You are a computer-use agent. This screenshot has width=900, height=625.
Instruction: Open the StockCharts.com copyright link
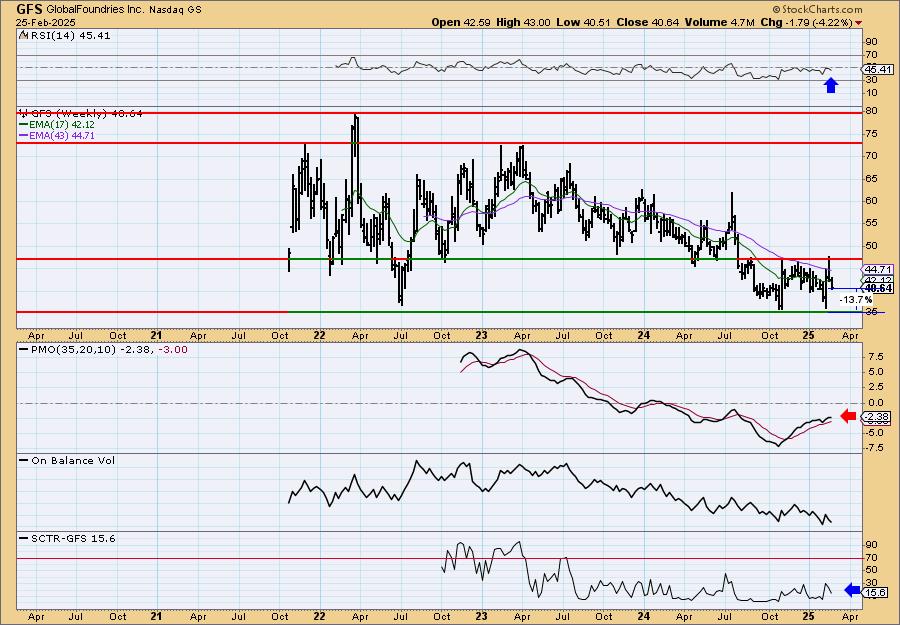click(x=817, y=9)
